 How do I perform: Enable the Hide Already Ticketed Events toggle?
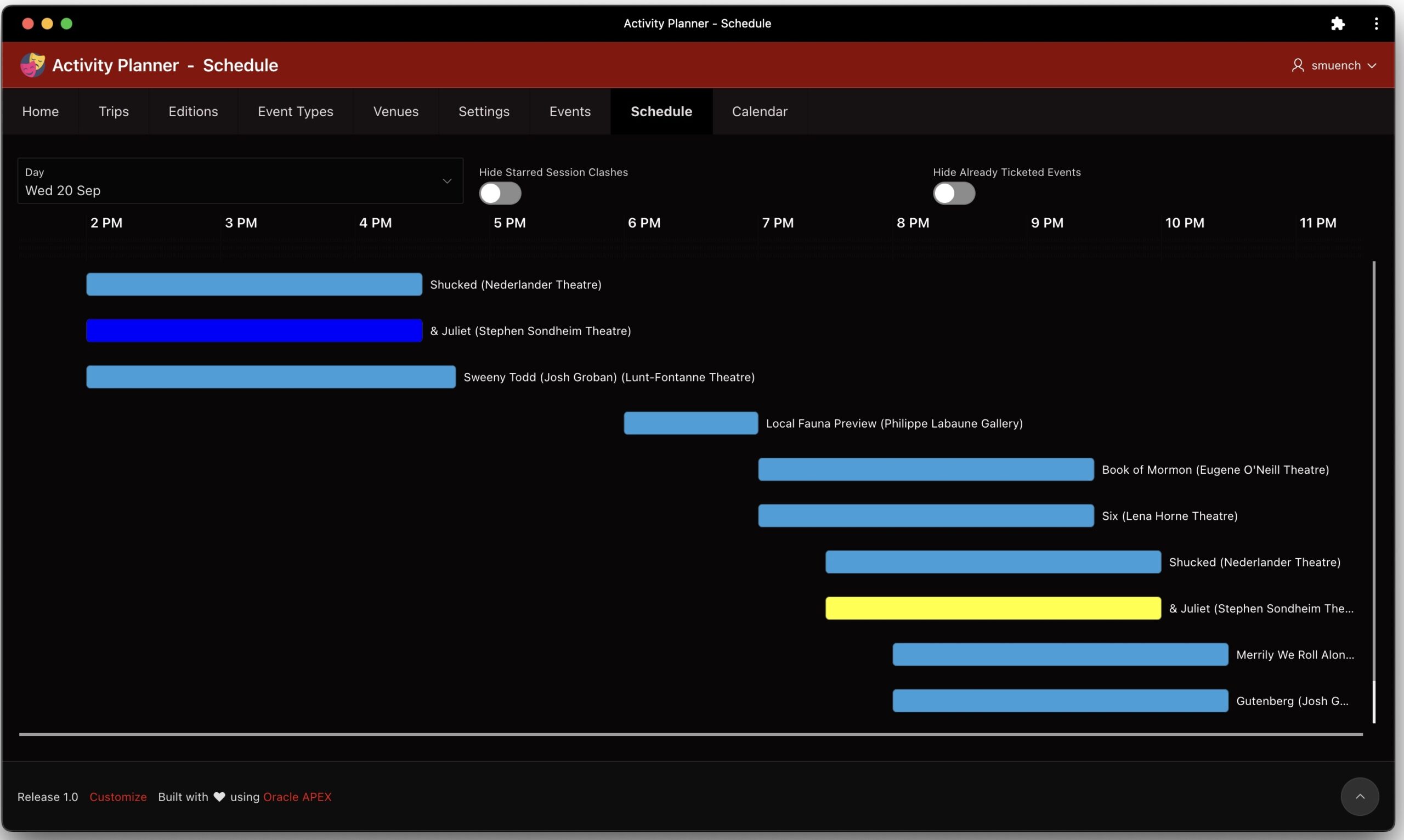coord(954,193)
